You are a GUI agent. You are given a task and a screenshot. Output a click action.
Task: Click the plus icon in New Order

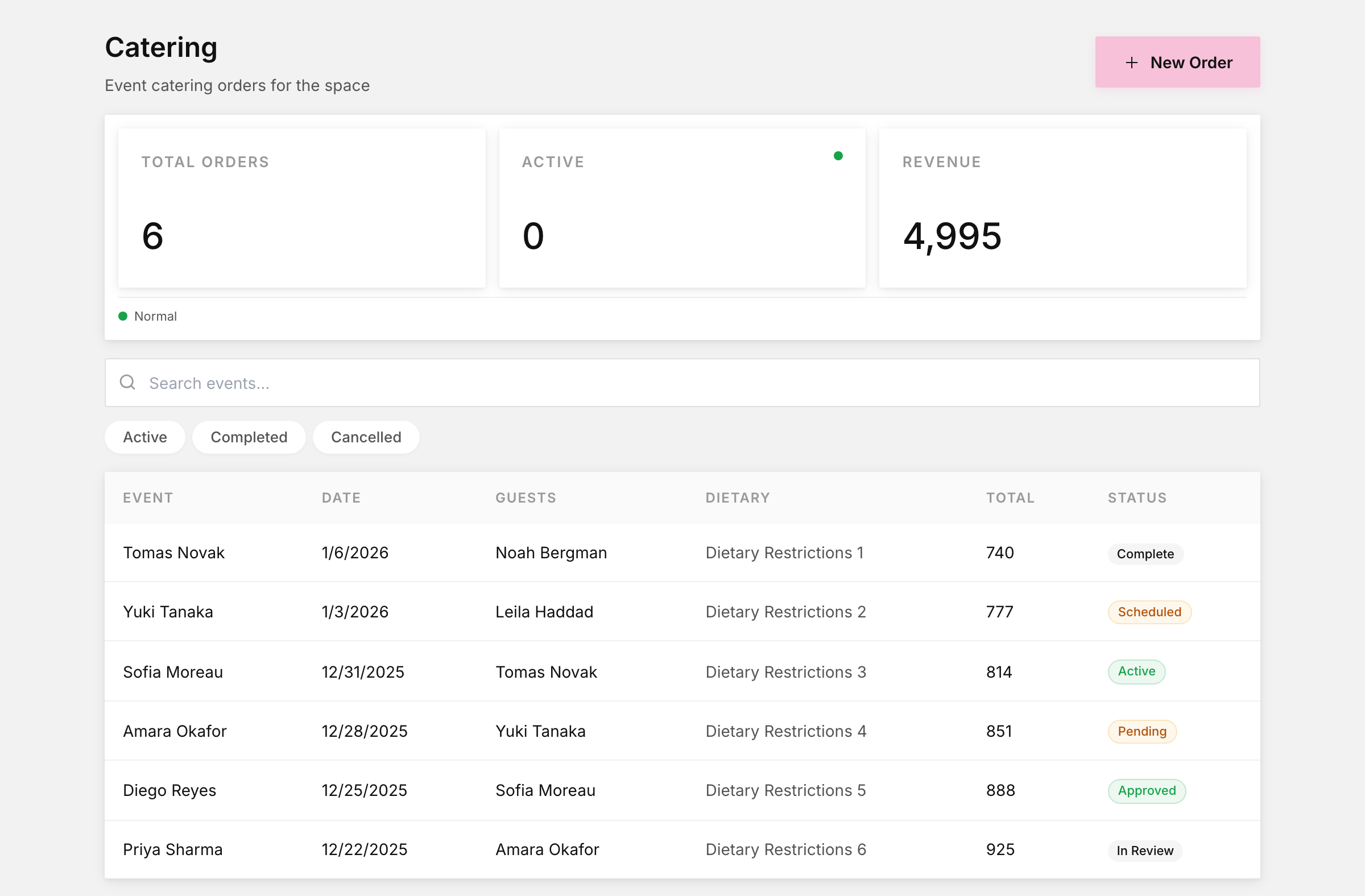tap(1131, 63)
